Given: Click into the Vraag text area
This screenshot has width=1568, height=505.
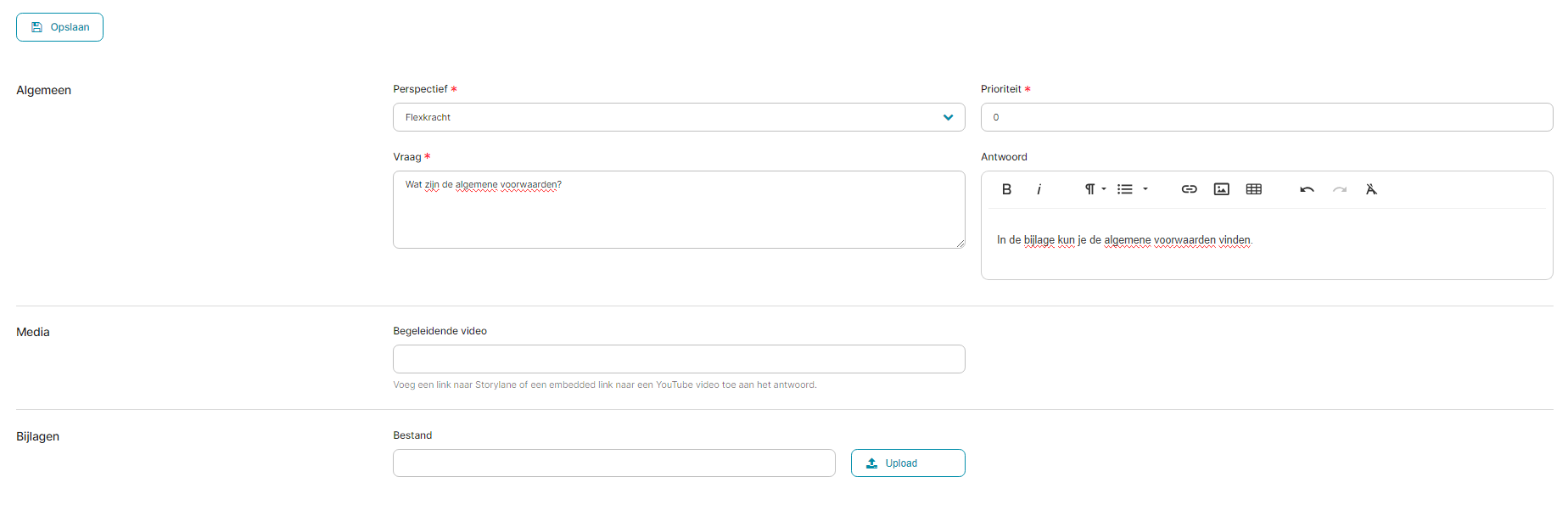Looking at the screenshot, I should click(679, 210).
